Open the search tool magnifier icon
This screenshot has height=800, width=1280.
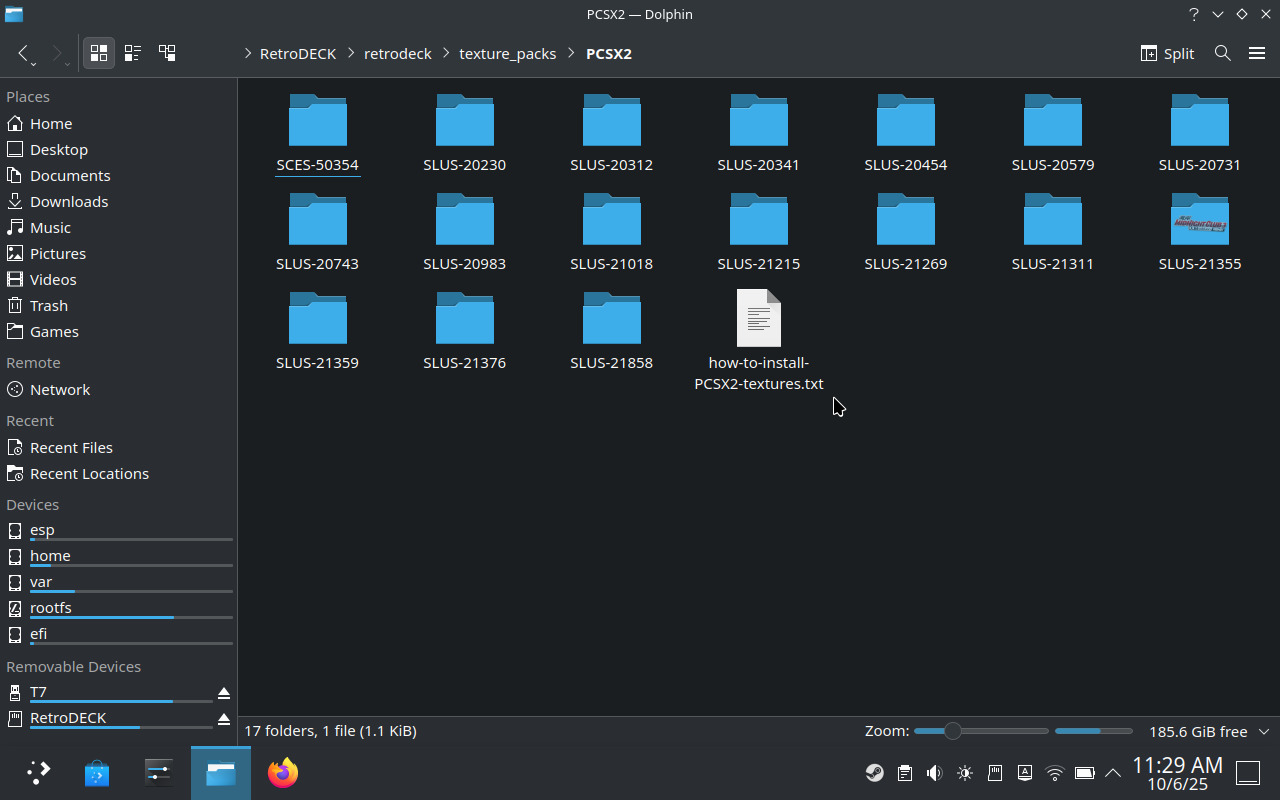pyautogui.click(x=1222, y=53)
